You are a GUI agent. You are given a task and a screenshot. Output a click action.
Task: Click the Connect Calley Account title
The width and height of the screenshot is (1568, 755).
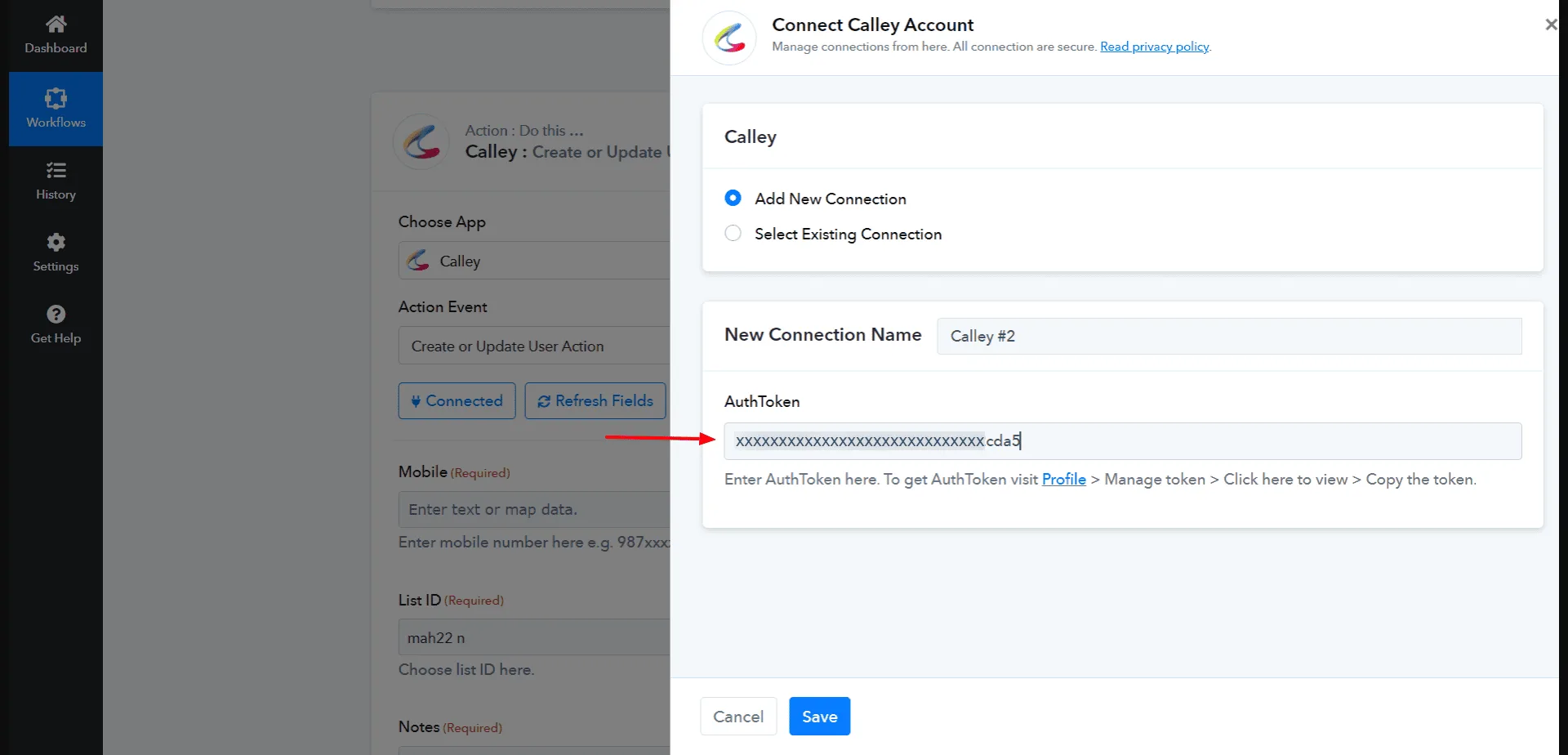872,25
